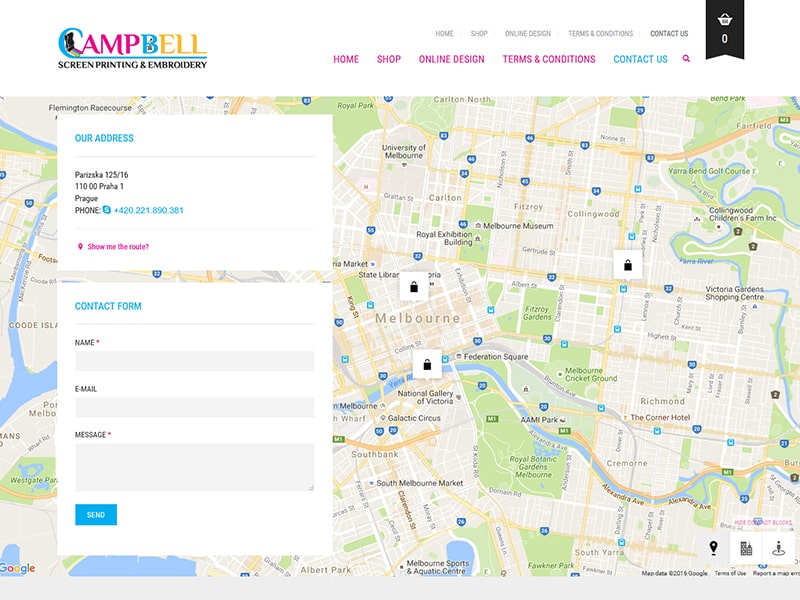This screenshot has width=800, height=600.
Task: Open the map's Terms of Use link
Action: (730, 573)
